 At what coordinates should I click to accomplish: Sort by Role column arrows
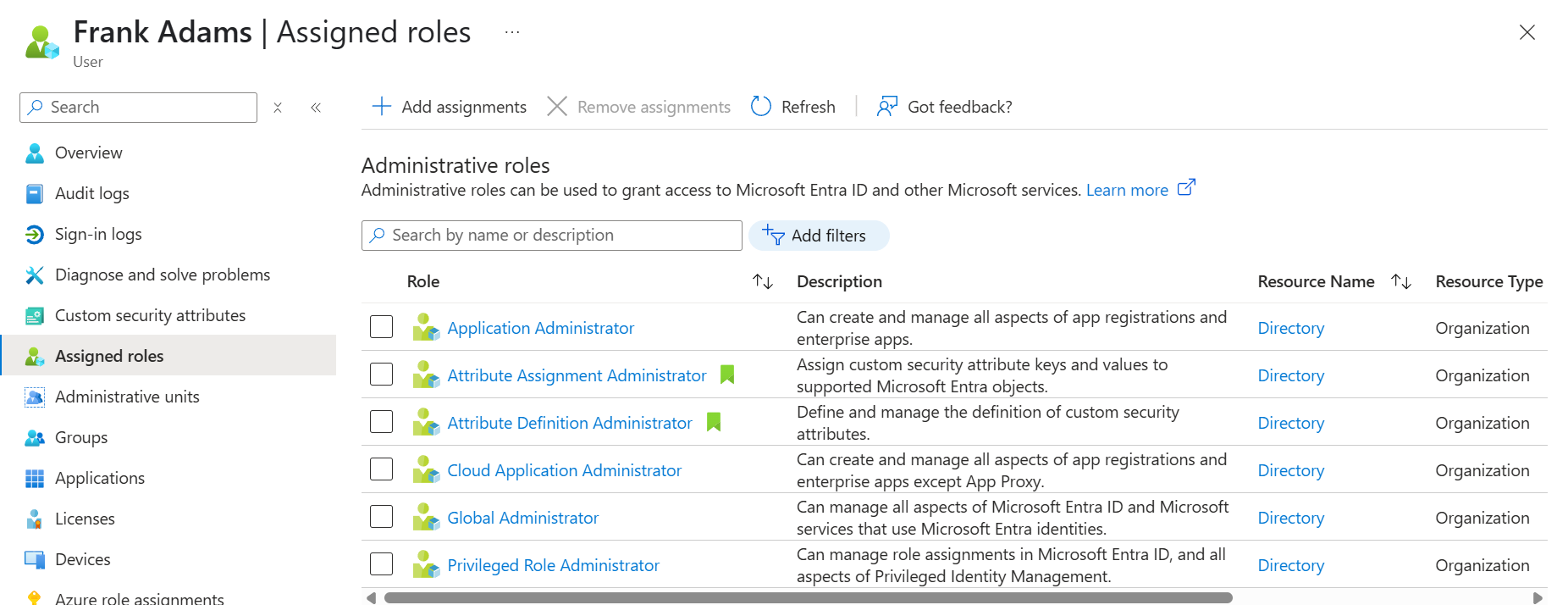tap(763, 282)
